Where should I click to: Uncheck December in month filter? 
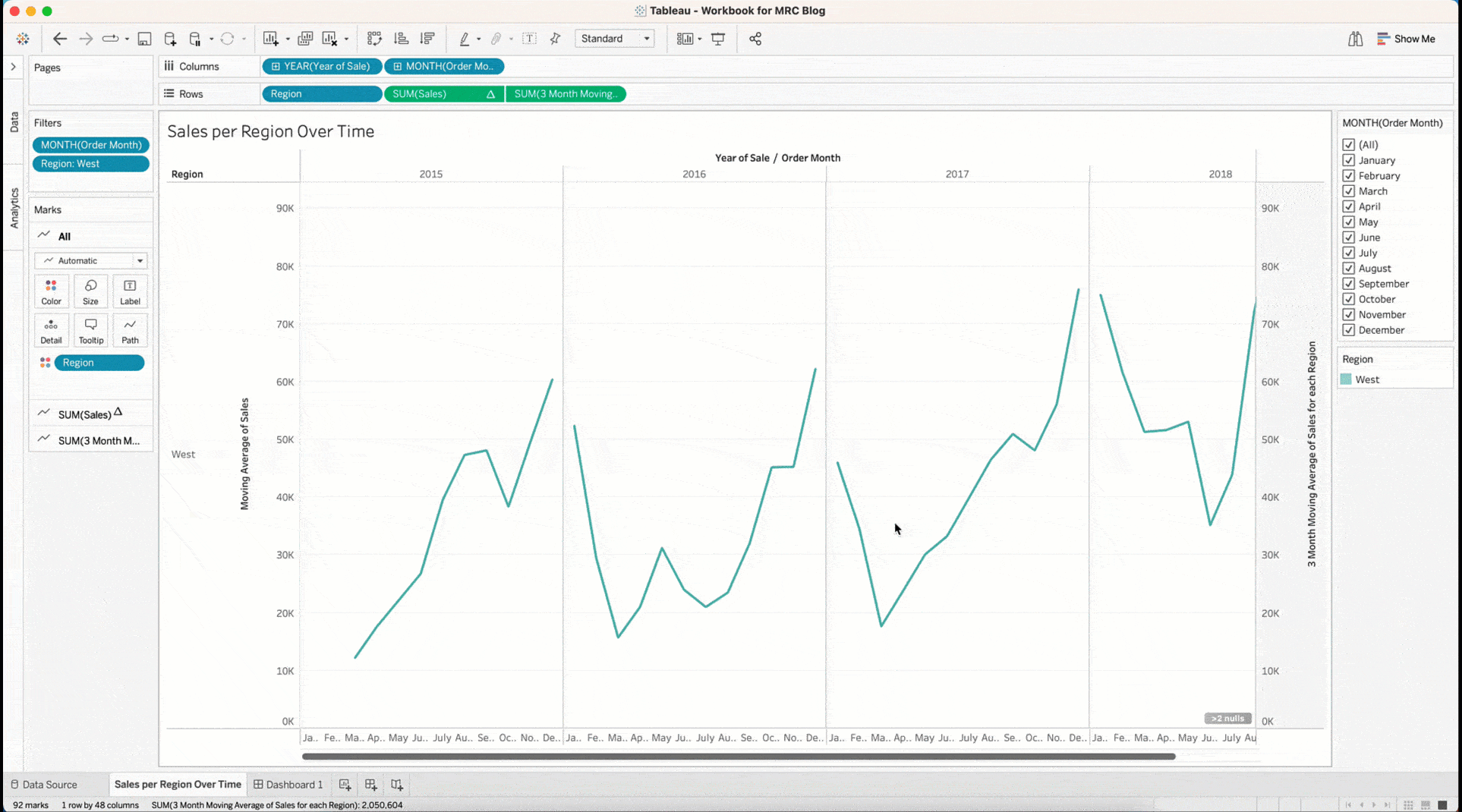click(1348, 330)
